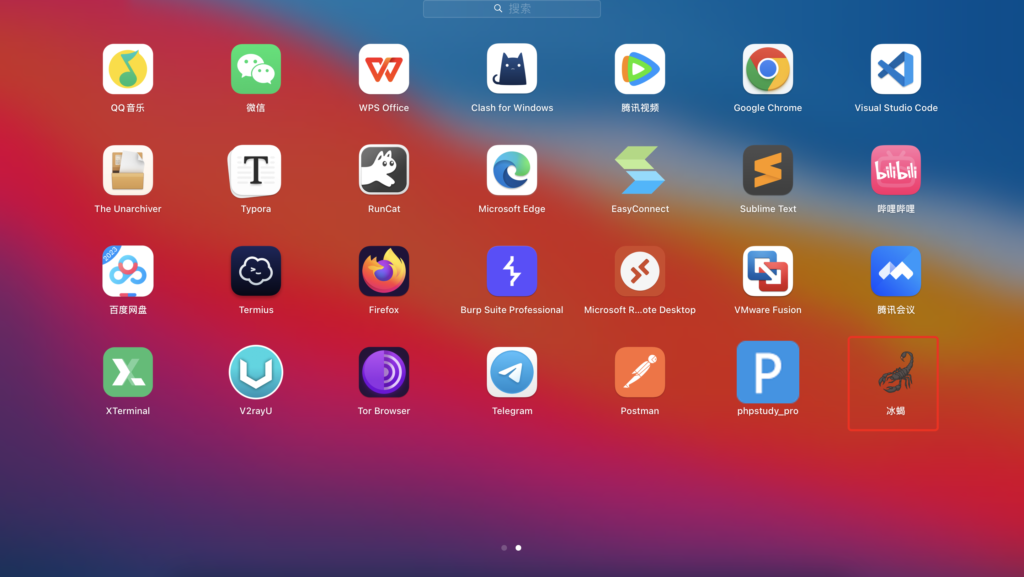Launch Clash for Windows
Screen dimensions: 1024x577
(512, 69)
